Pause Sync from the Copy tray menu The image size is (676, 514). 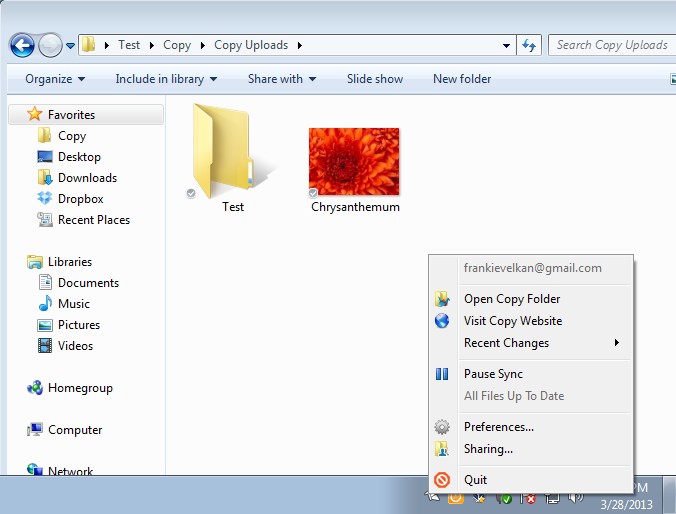[x=493, y=374]
